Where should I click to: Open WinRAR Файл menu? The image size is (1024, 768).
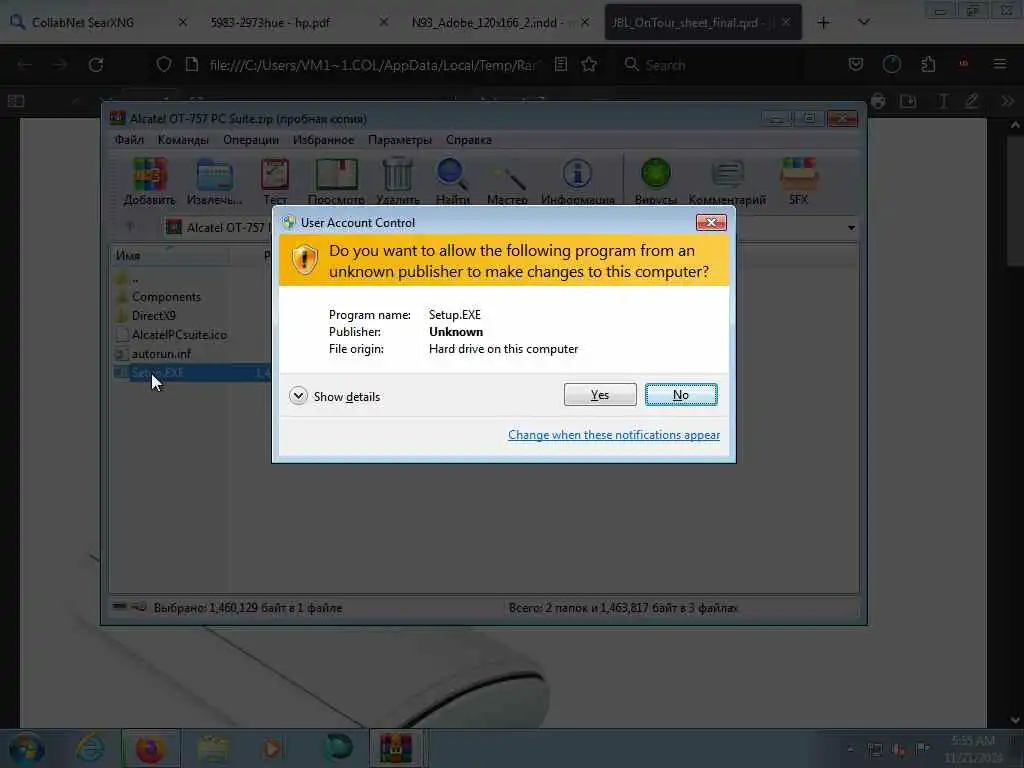pos(129,140)
